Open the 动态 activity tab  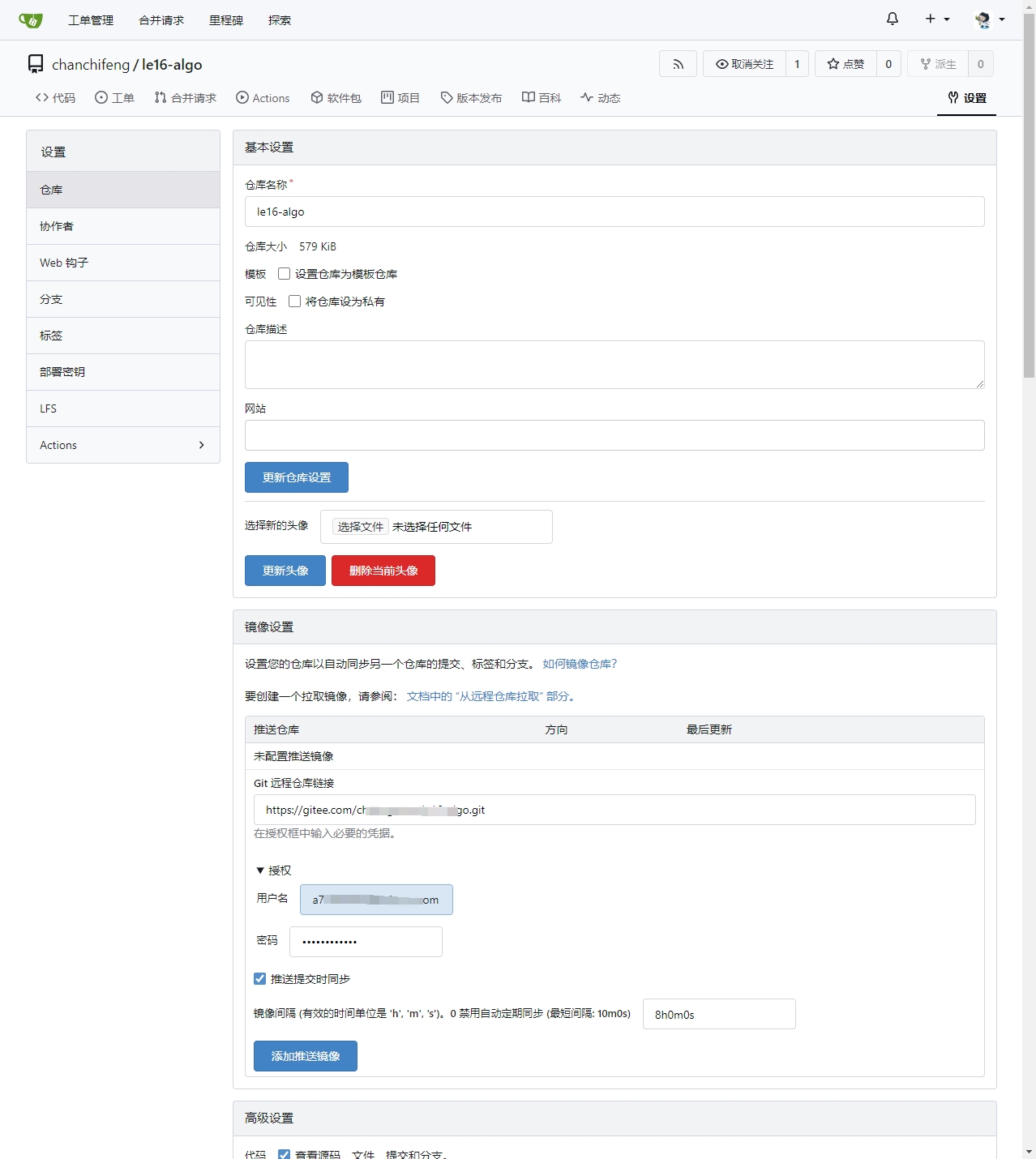pos(600,98)
